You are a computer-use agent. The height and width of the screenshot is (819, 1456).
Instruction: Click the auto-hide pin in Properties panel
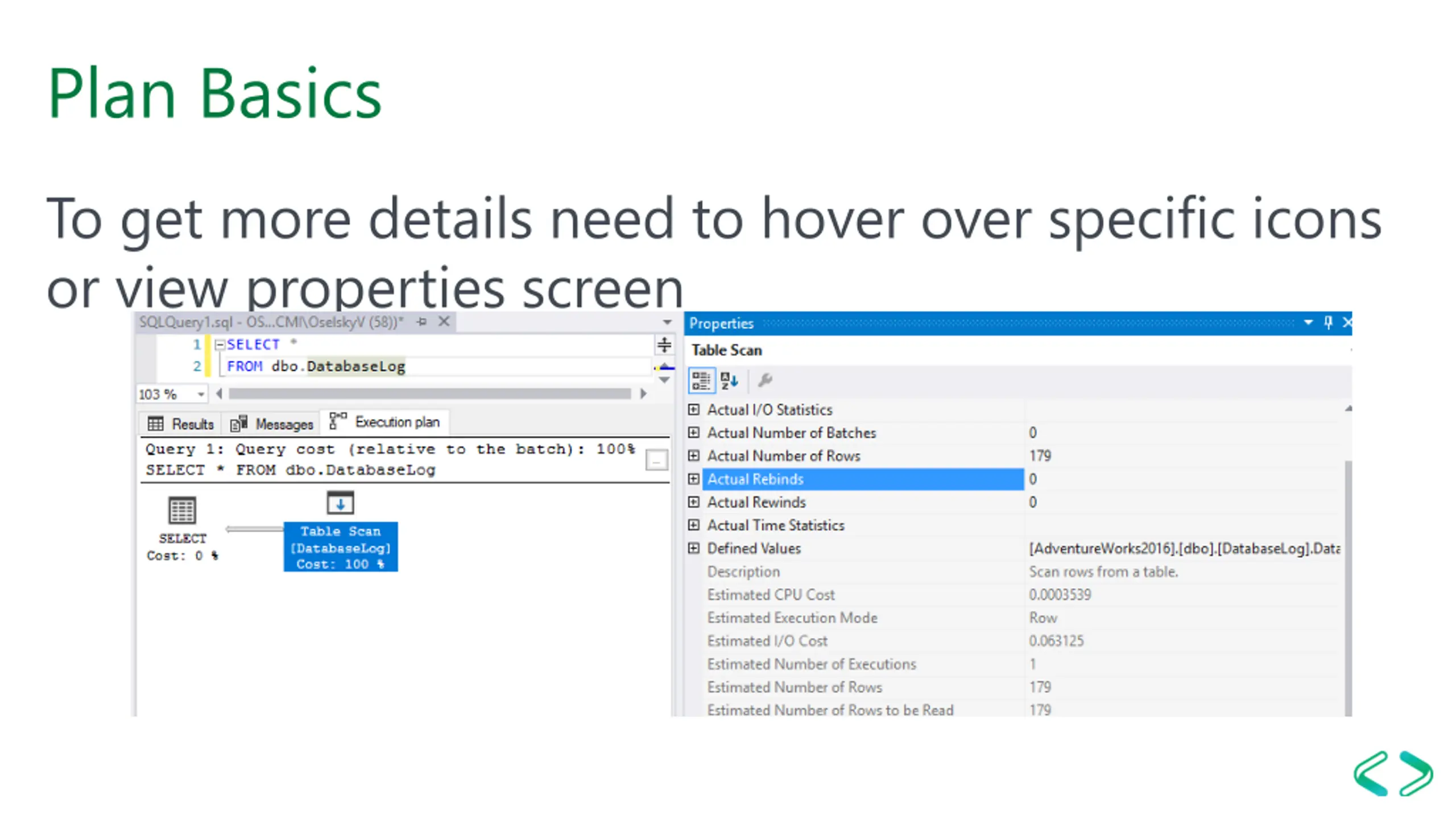pyautogui.click(x=1328, y=322)
